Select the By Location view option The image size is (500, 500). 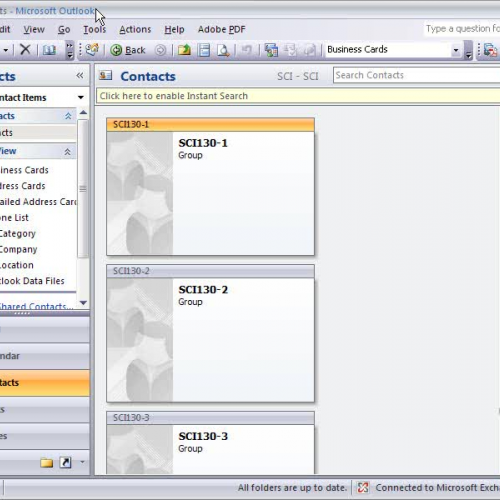point(17,265)
